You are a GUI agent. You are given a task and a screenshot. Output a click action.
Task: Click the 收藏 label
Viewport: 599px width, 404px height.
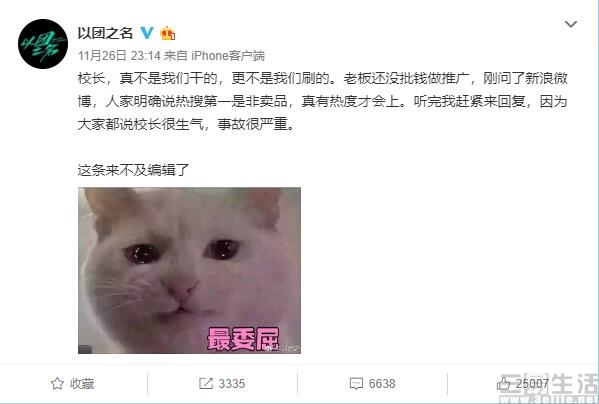(x=82, y=383)
